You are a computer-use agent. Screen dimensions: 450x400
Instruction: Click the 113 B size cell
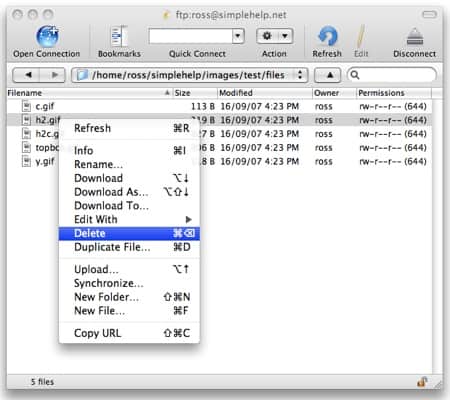tap(203, 106)
